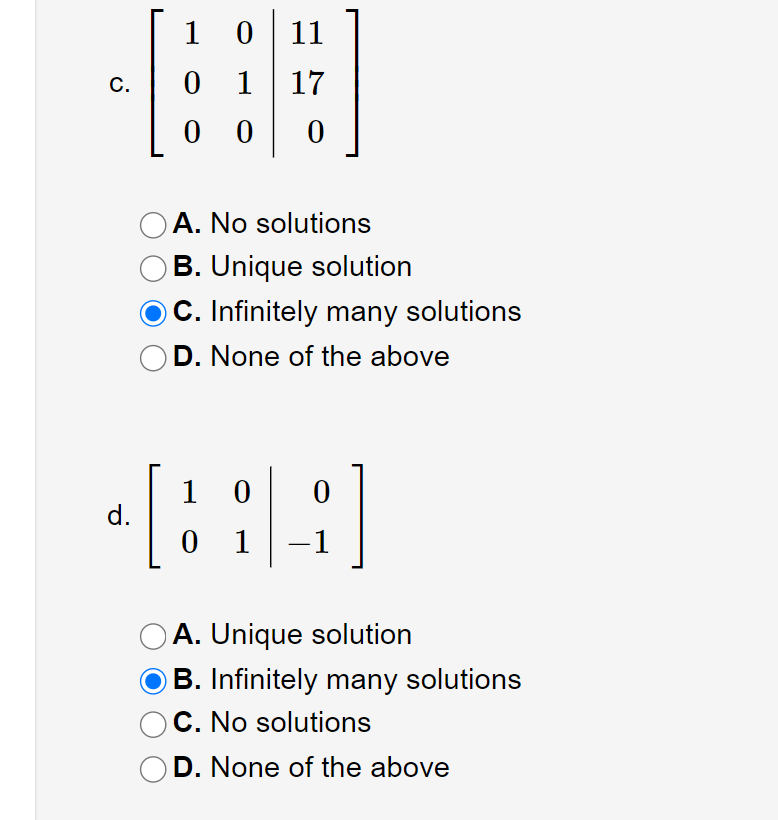Click the 'D. None of the above' label under question c
Image resolution: width=778 pixels, height=820 pixels.
coord(310,357)
